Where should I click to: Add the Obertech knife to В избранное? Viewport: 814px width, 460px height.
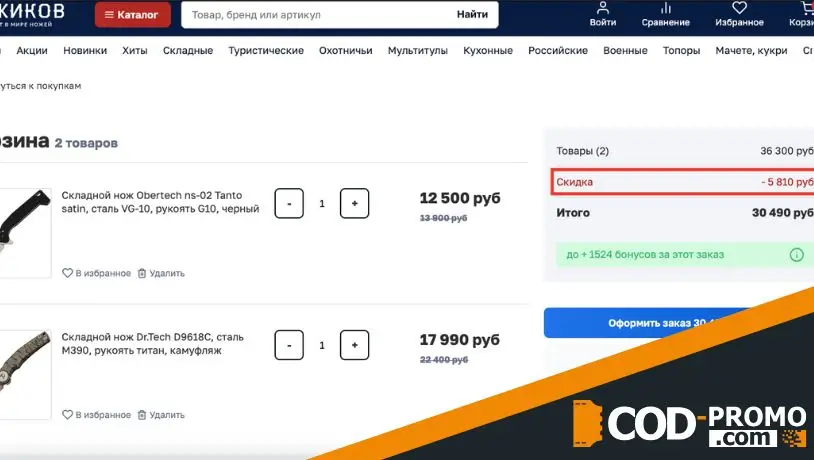click(97, 273)
